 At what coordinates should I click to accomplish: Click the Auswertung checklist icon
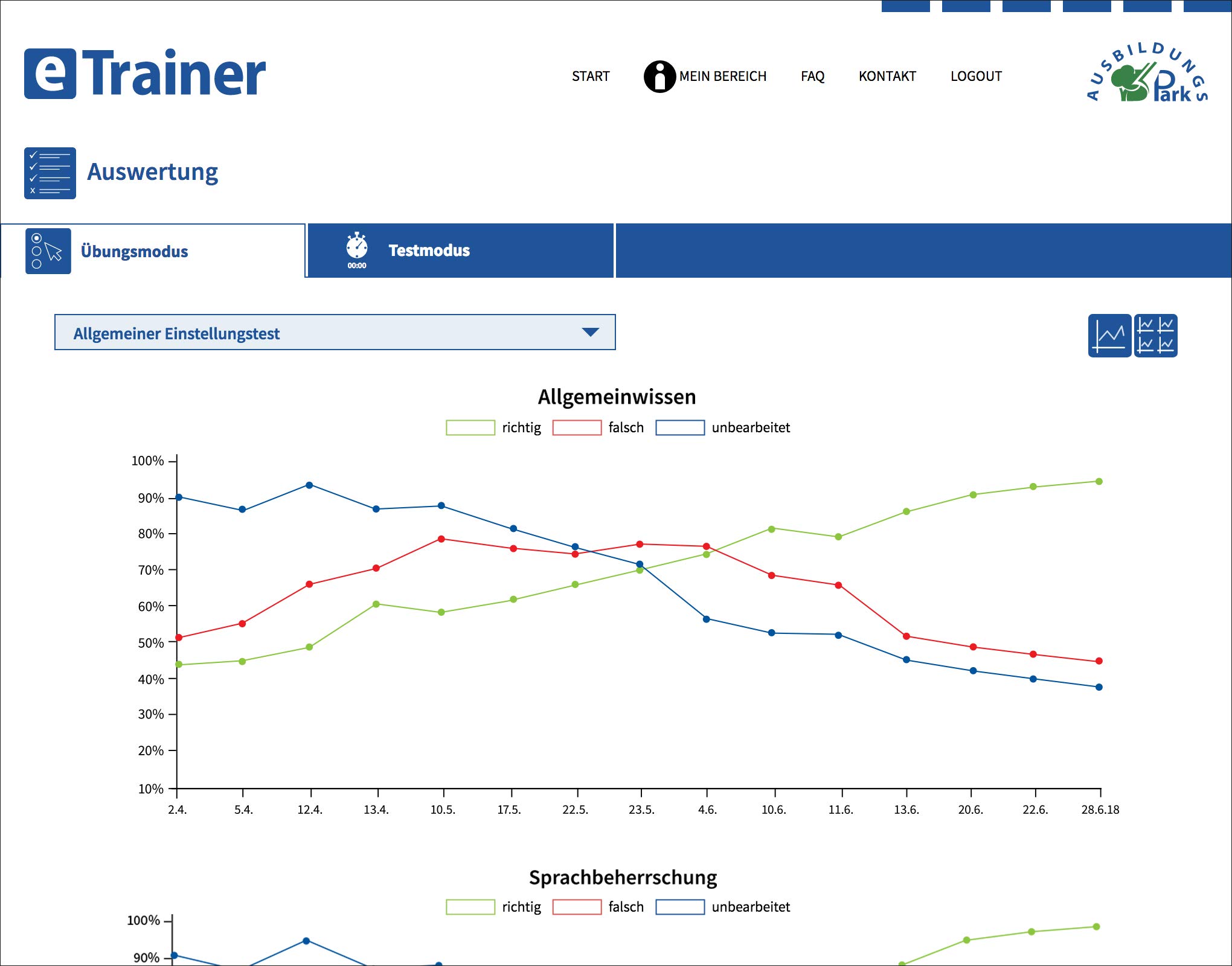[50, 173]
